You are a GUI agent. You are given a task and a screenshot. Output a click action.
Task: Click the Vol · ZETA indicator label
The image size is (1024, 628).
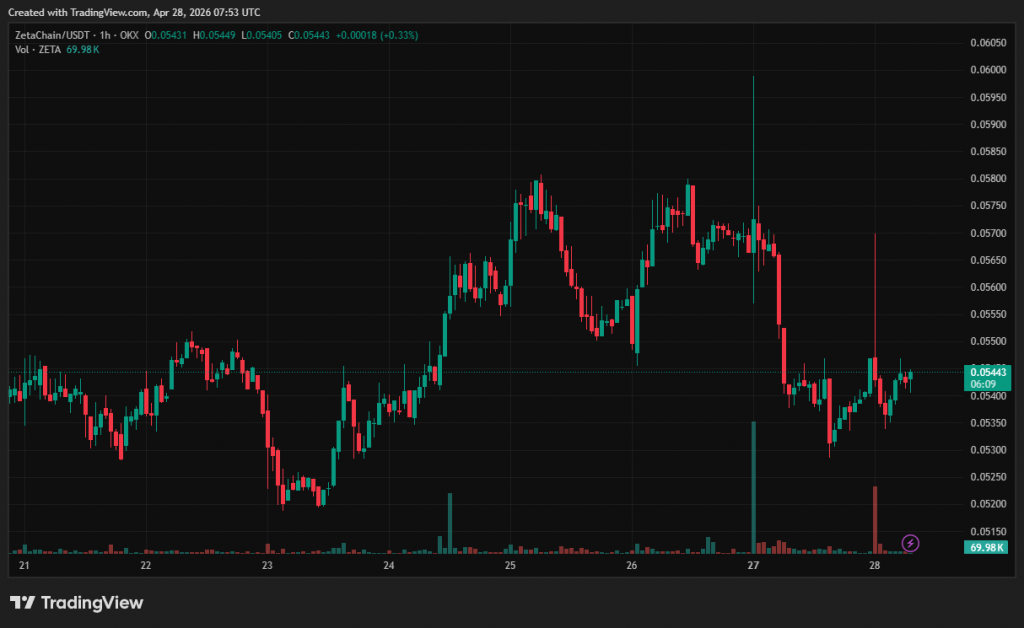click(x=38, y=49)
